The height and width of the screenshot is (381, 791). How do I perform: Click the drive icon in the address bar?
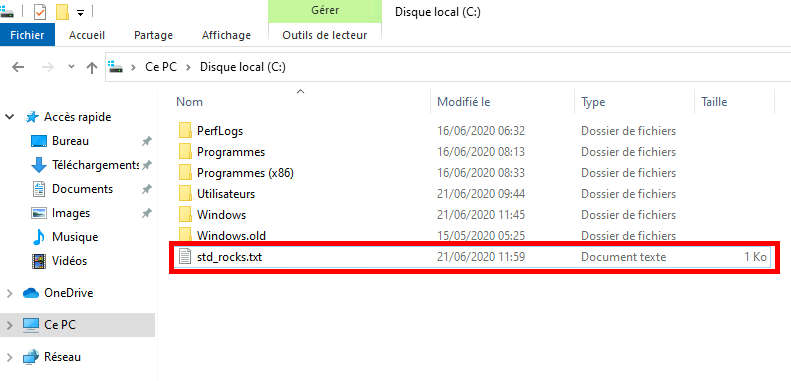(116, 67)
